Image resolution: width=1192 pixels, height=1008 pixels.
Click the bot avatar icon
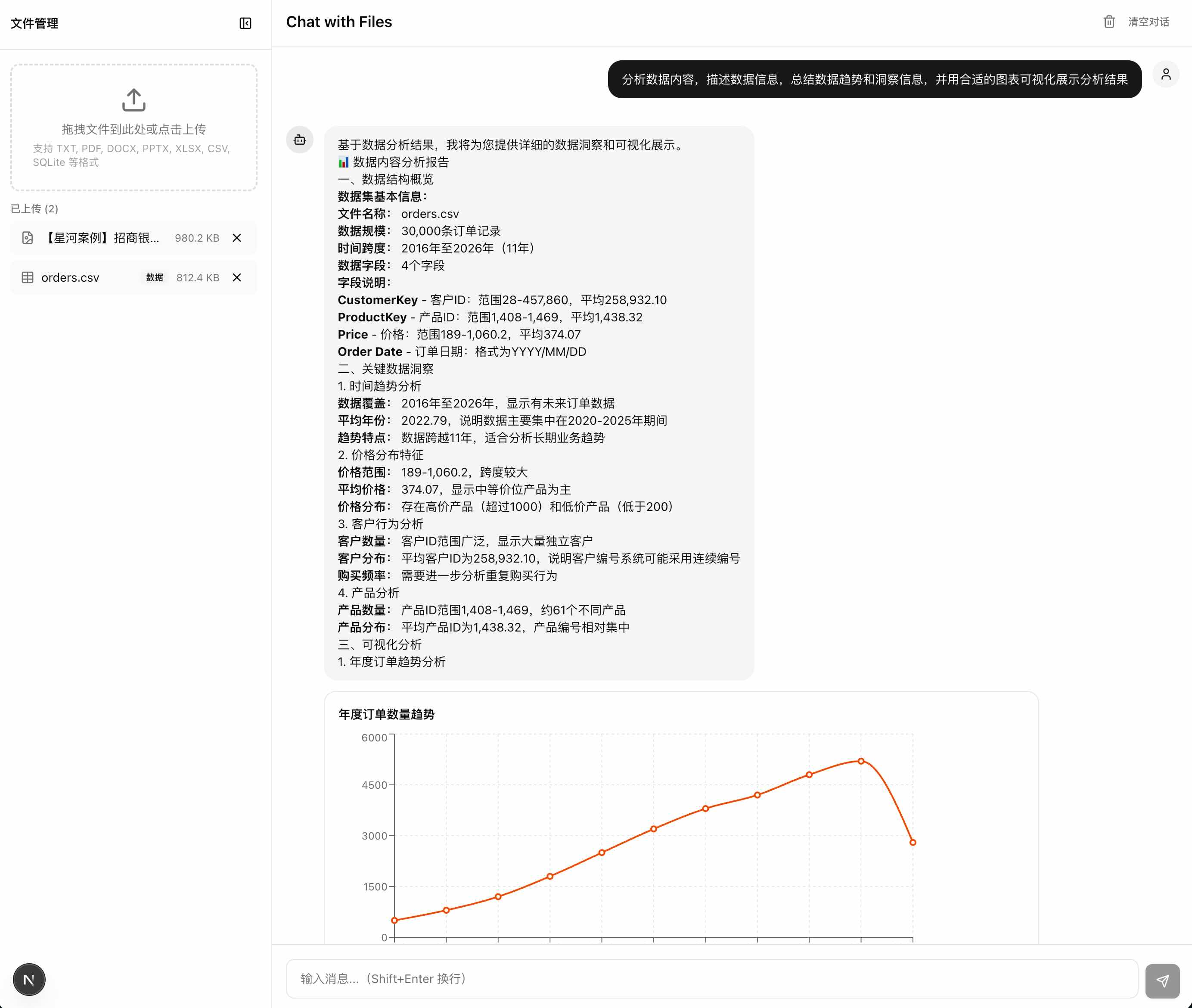[300, 140]
